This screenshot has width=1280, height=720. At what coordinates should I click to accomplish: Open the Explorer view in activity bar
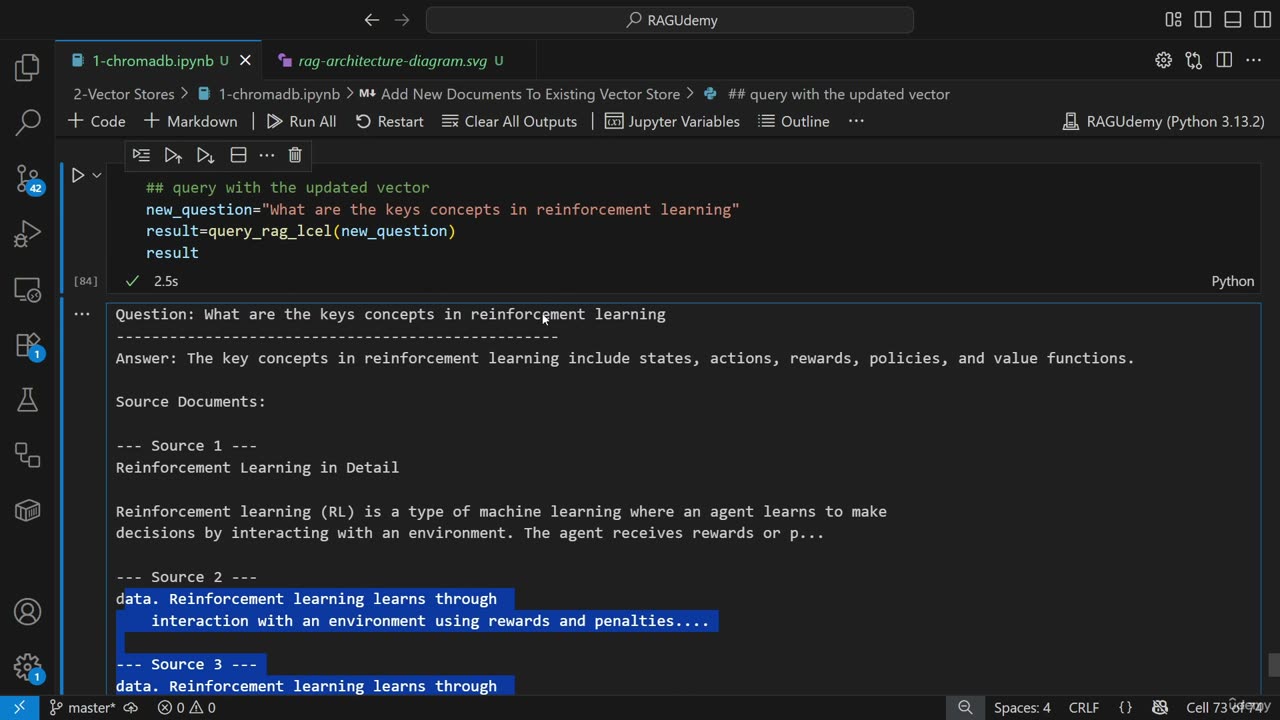(28, 68)
